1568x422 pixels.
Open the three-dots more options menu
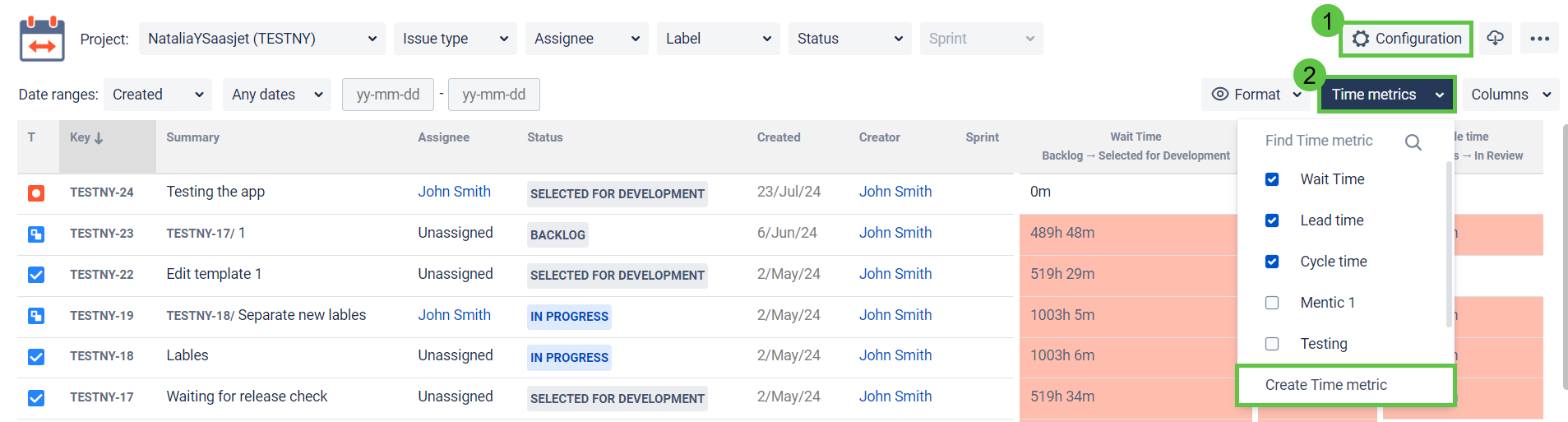[x=1539, y=39]
